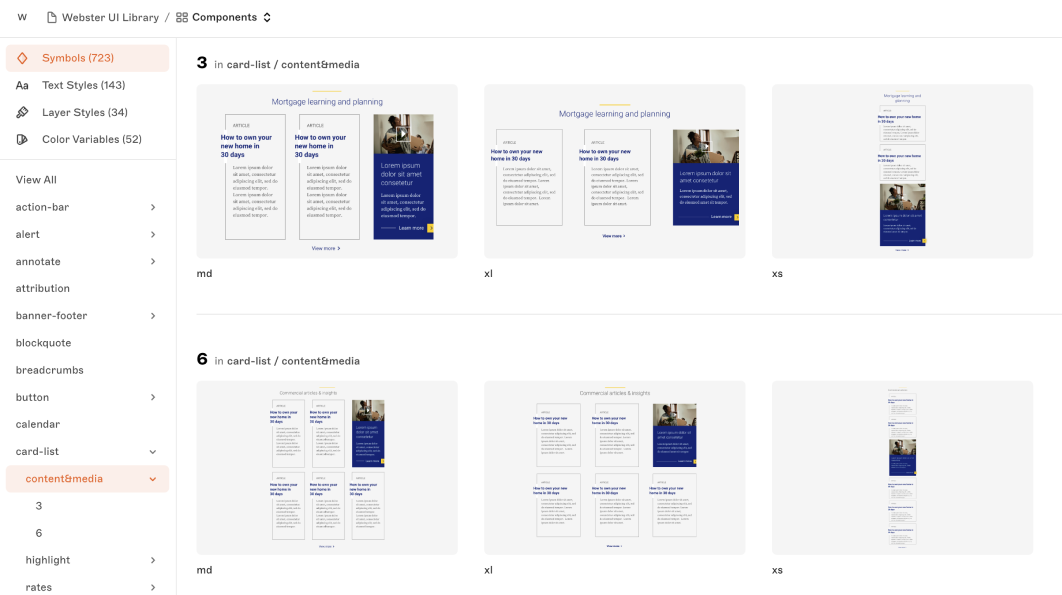The height and width of the screenshot is (595, 1062).
Task: Select the highlight label in sidebar
Action: click(x=47, y=560)
